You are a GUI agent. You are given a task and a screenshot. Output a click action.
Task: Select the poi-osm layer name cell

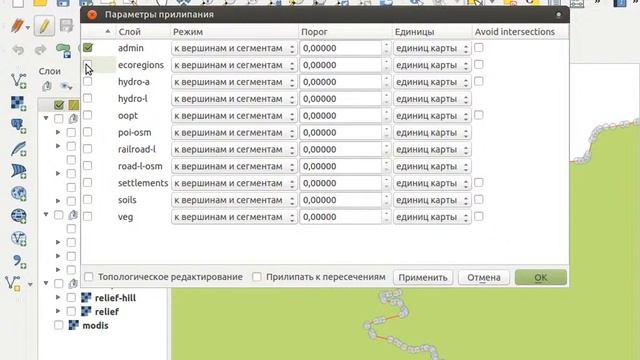click(134, 133)
